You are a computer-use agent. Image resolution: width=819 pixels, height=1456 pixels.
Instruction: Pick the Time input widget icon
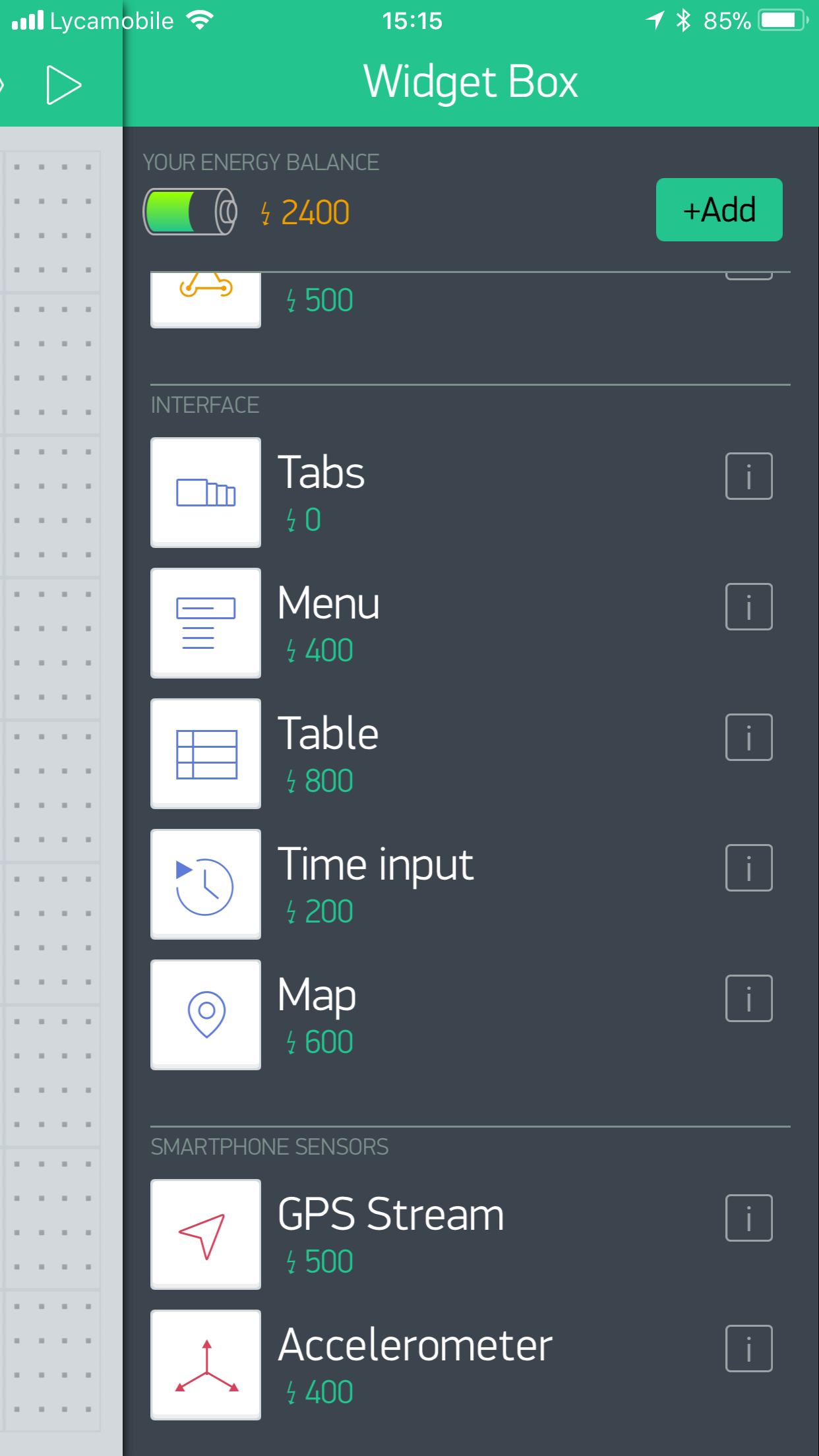coord(206,884)
